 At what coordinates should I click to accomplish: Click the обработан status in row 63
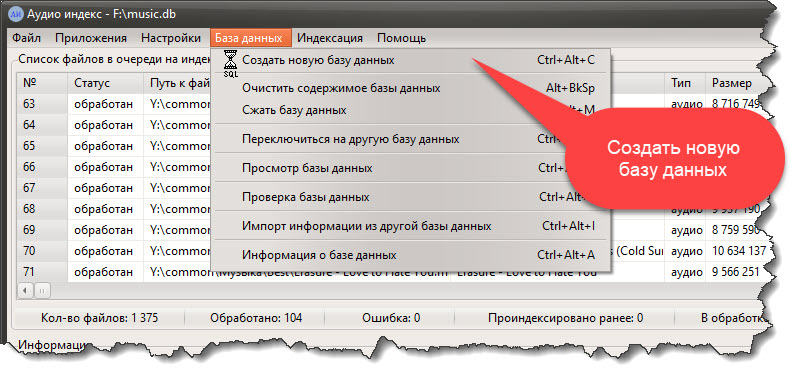(104, 104)
